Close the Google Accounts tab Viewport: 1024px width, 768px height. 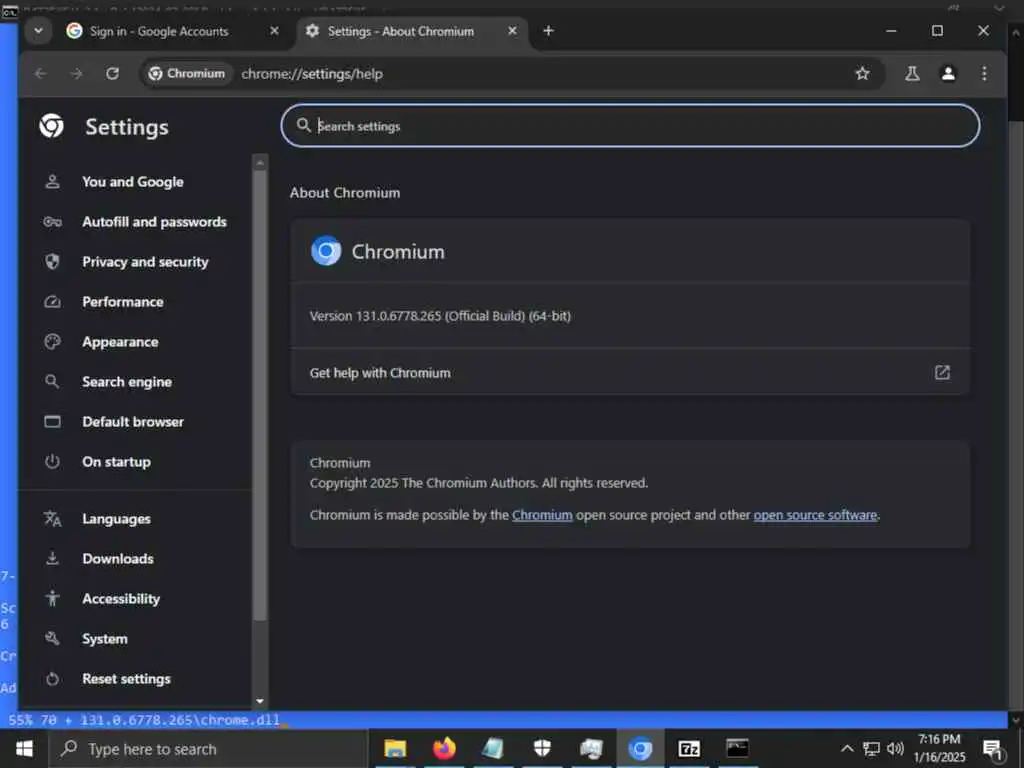(274, 31)
